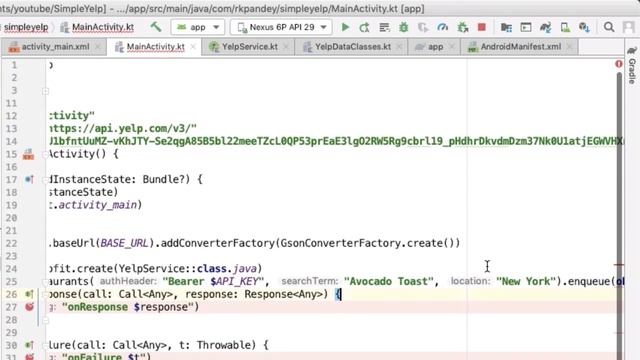Click the Run with Coverage icon
Viewport: 640px width, 360px height.
coord(423,27)
